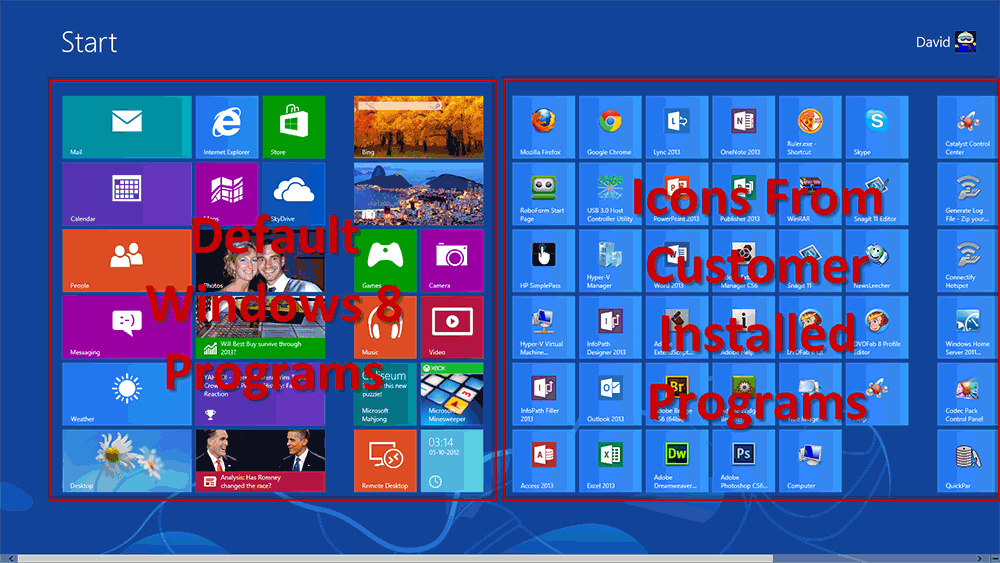Open the Bing live tile
The width and height of the screenshot is (1000, 563).
click(x=418, y=127)
